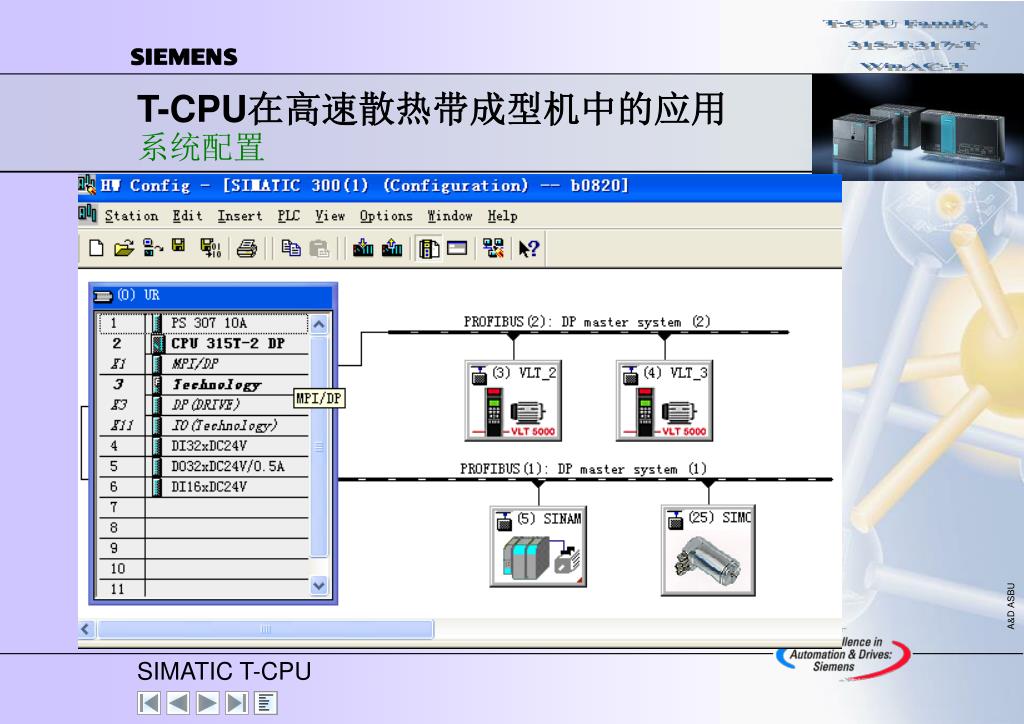1024x724 pixels.
Task: Open the Insert menu
Action: tap(240, 215)
